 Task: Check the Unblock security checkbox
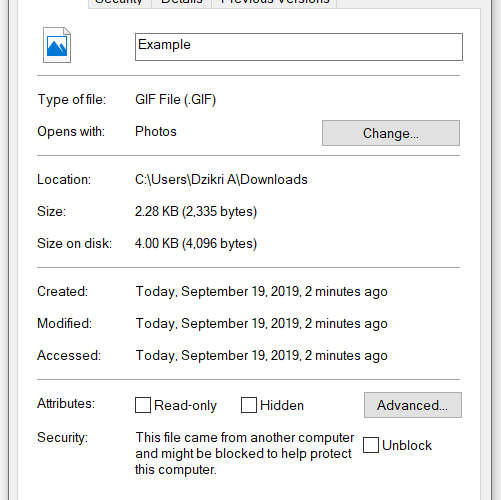point(371,445)
